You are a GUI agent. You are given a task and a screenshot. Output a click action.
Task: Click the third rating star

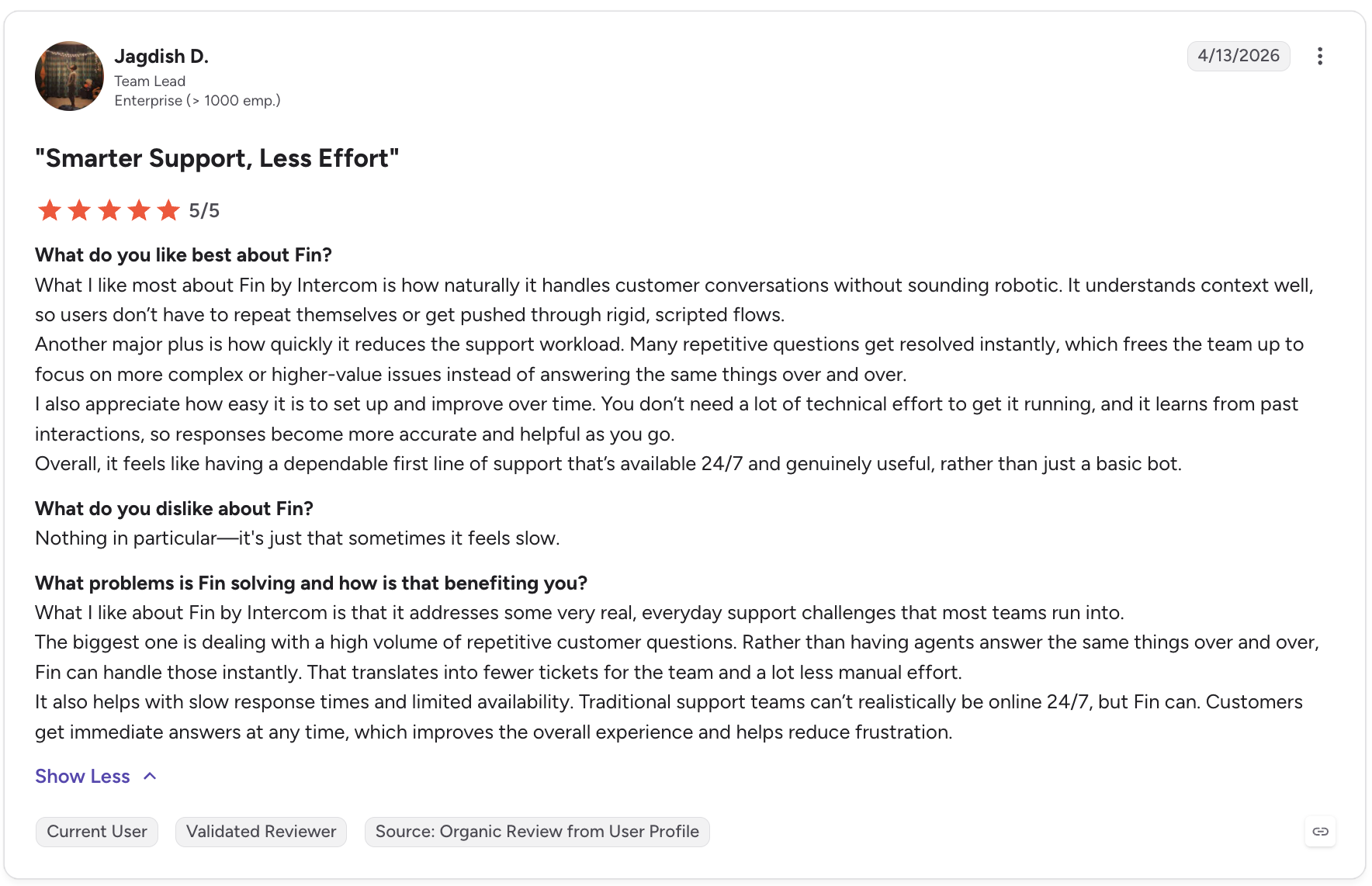[x=109, y=210]
